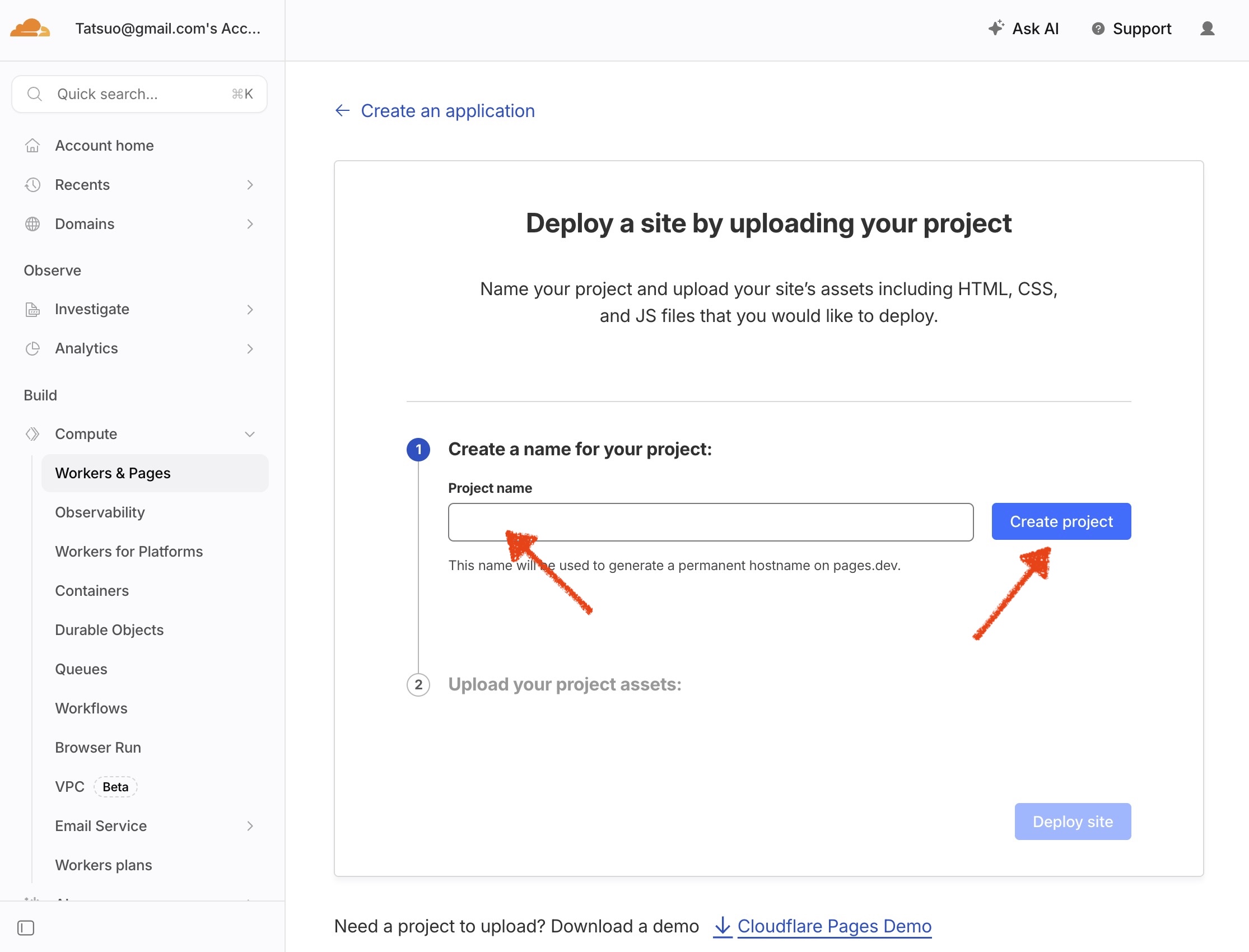
Task: Open the account switcher Tatsuo@gmail.com's Acc...
Action: (x=167, y=29)
